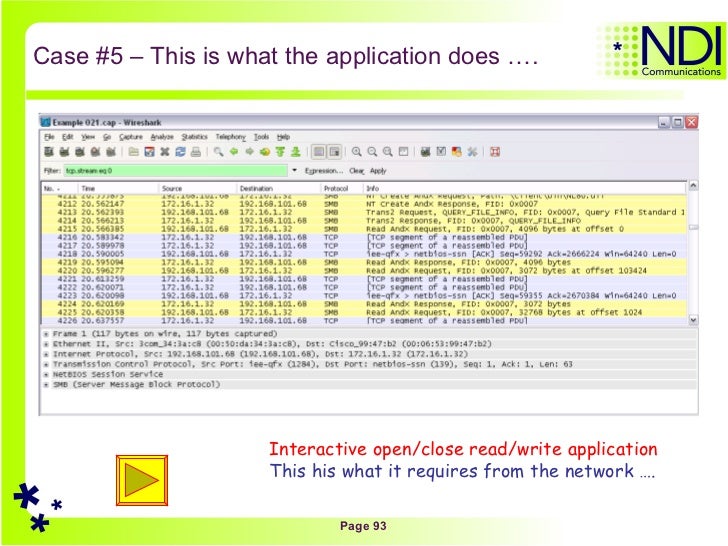
Task: Edit coloring rules icon
Action: coord(457,152)
